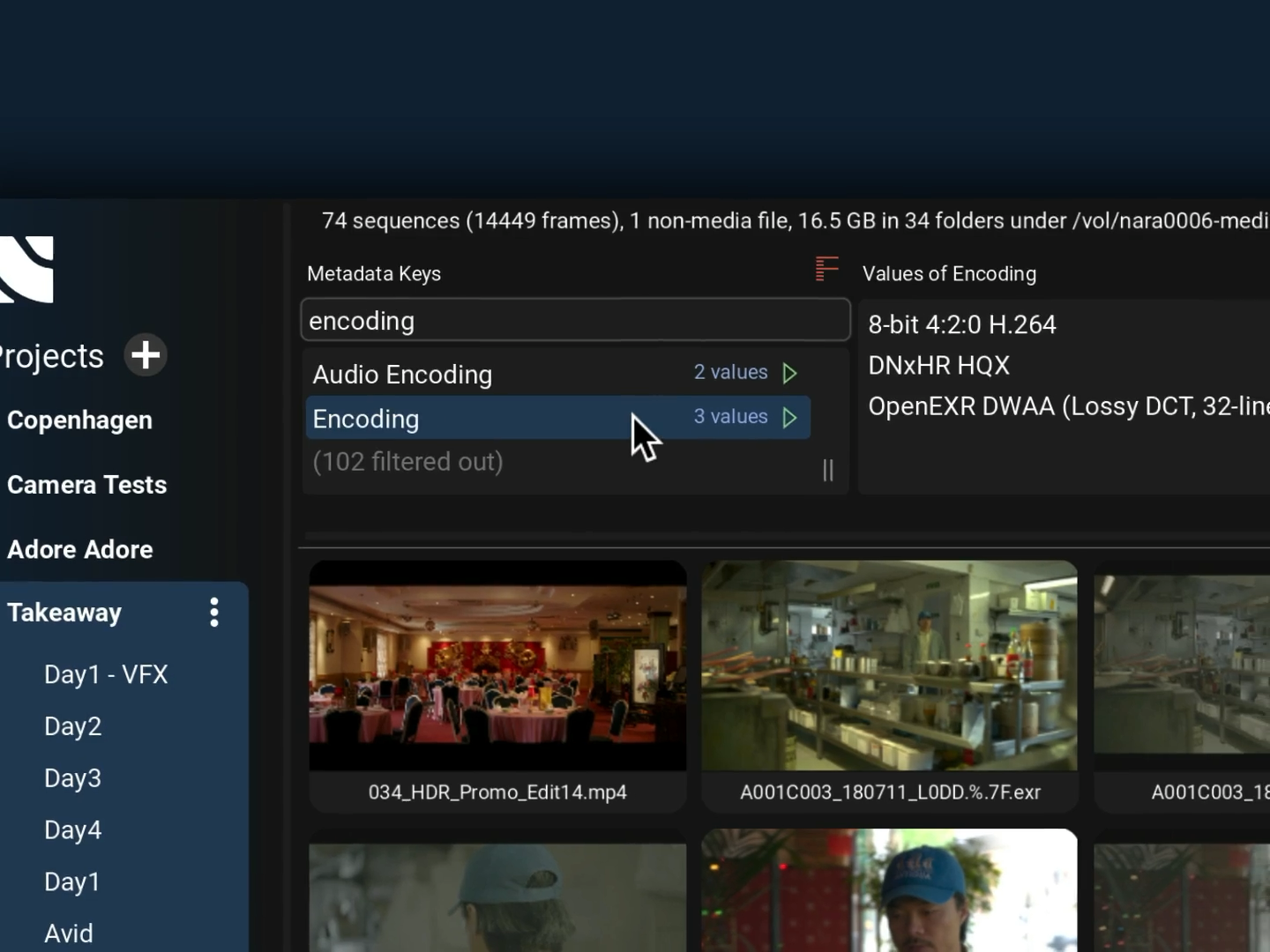
Task: Click the encoding search input field
Action: (575, 320)
